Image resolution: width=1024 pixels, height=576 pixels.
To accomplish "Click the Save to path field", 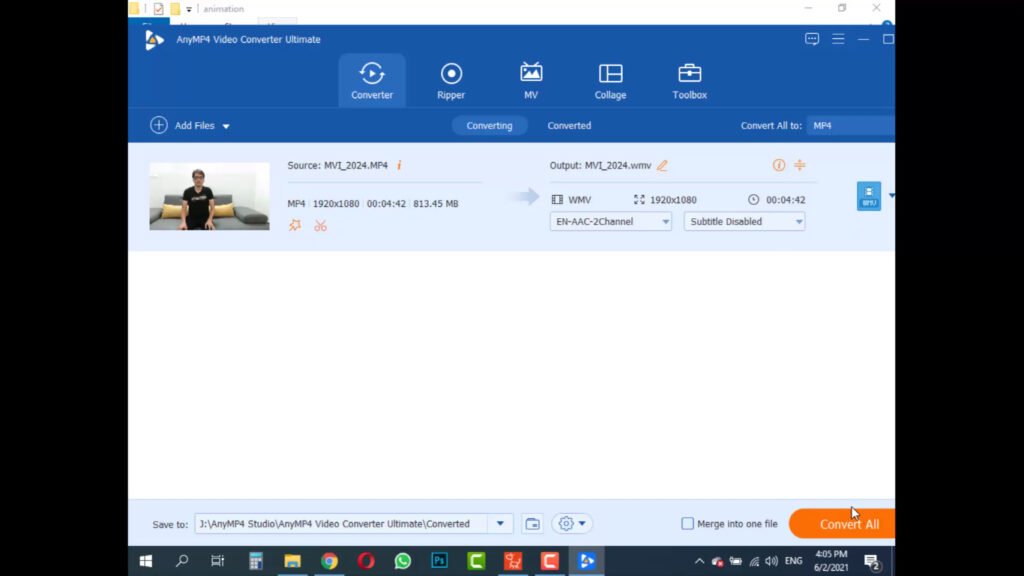I will [x=341, y=524].
